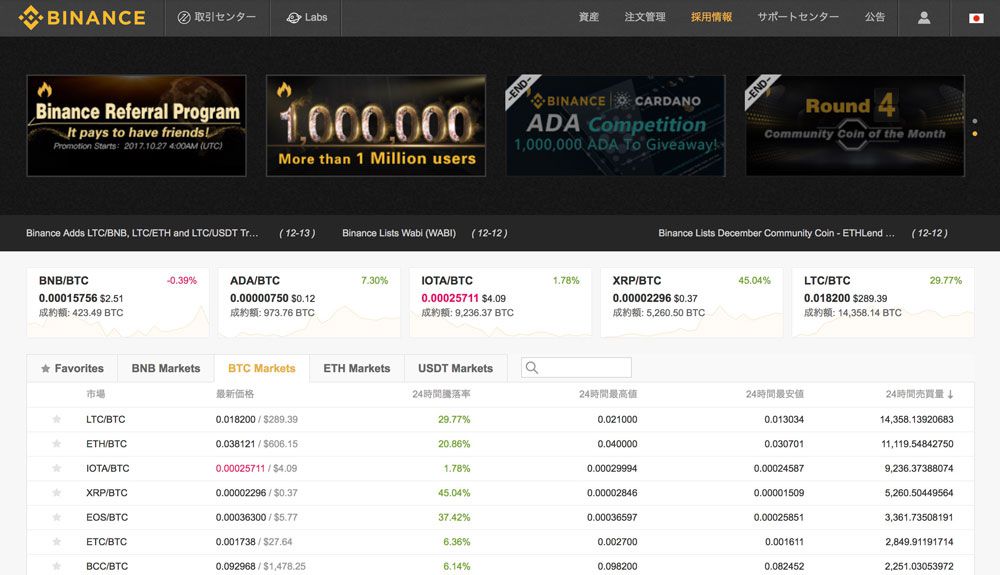Open サポートセンター support center

(x=798, y=17)
